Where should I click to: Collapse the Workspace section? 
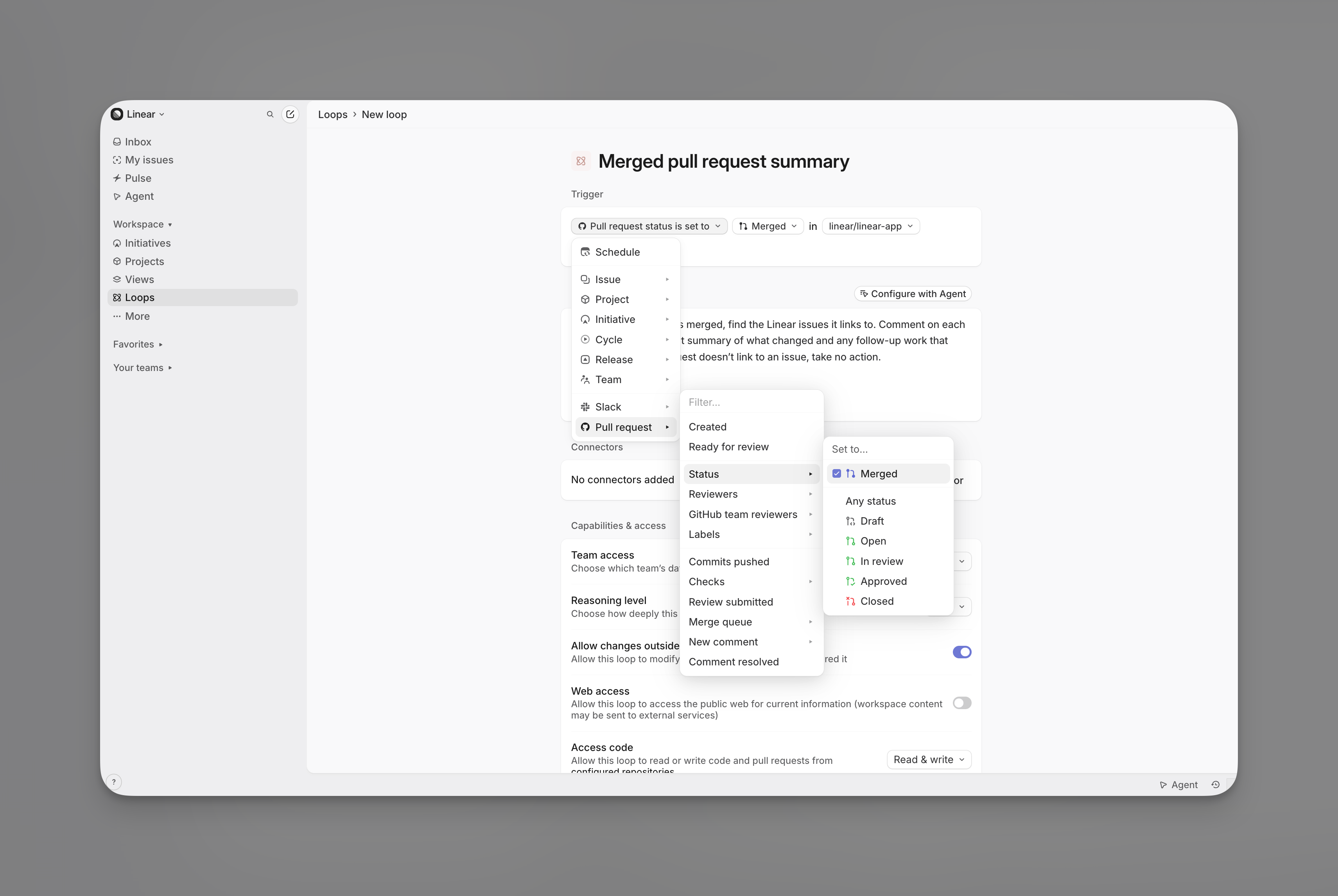coord(142,224)
